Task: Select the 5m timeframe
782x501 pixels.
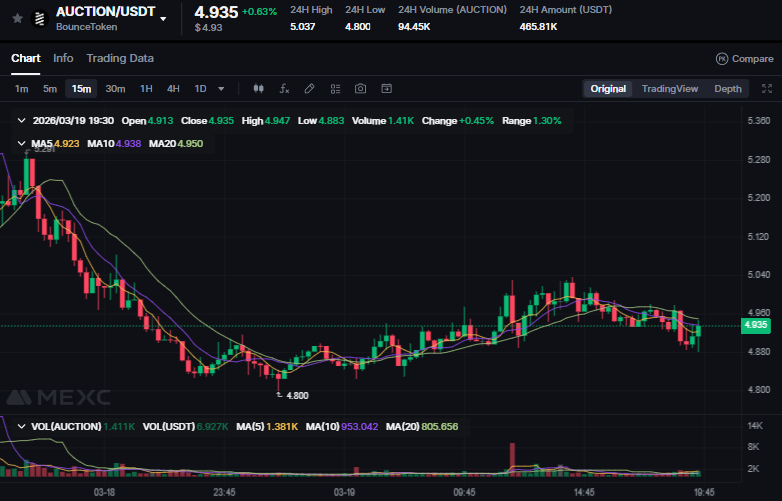Action: pos(50,89)
